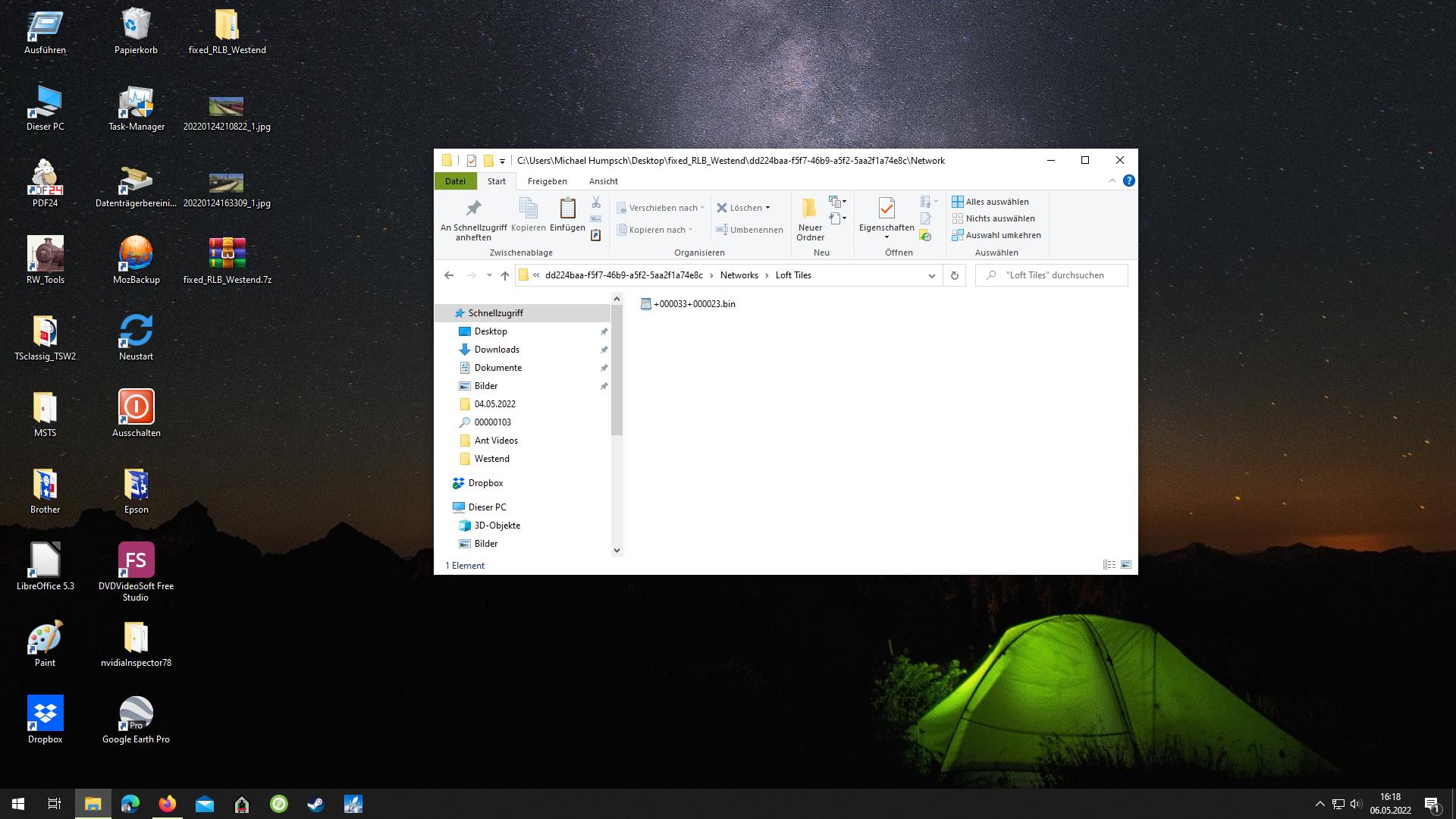This screenshot has width=1456, height=819.
Task: Open Steam from the taskbar
Action: 316,804
